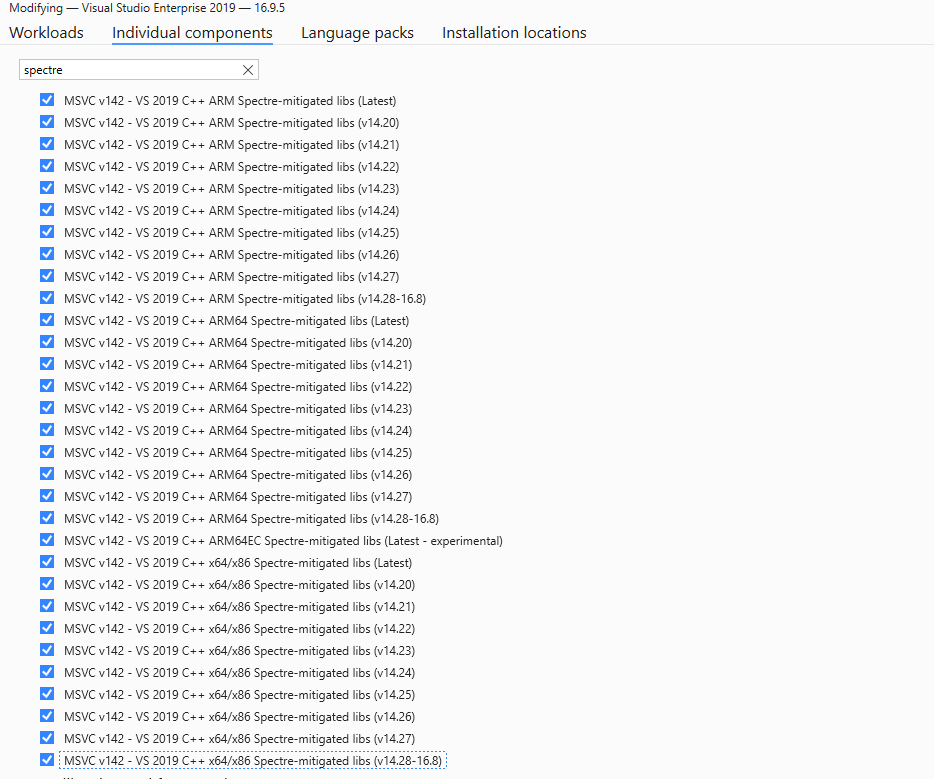Disable ARM Spectre-mitigated libs (v14.24)
Screen dimensions: 934x779
[47, 210]
